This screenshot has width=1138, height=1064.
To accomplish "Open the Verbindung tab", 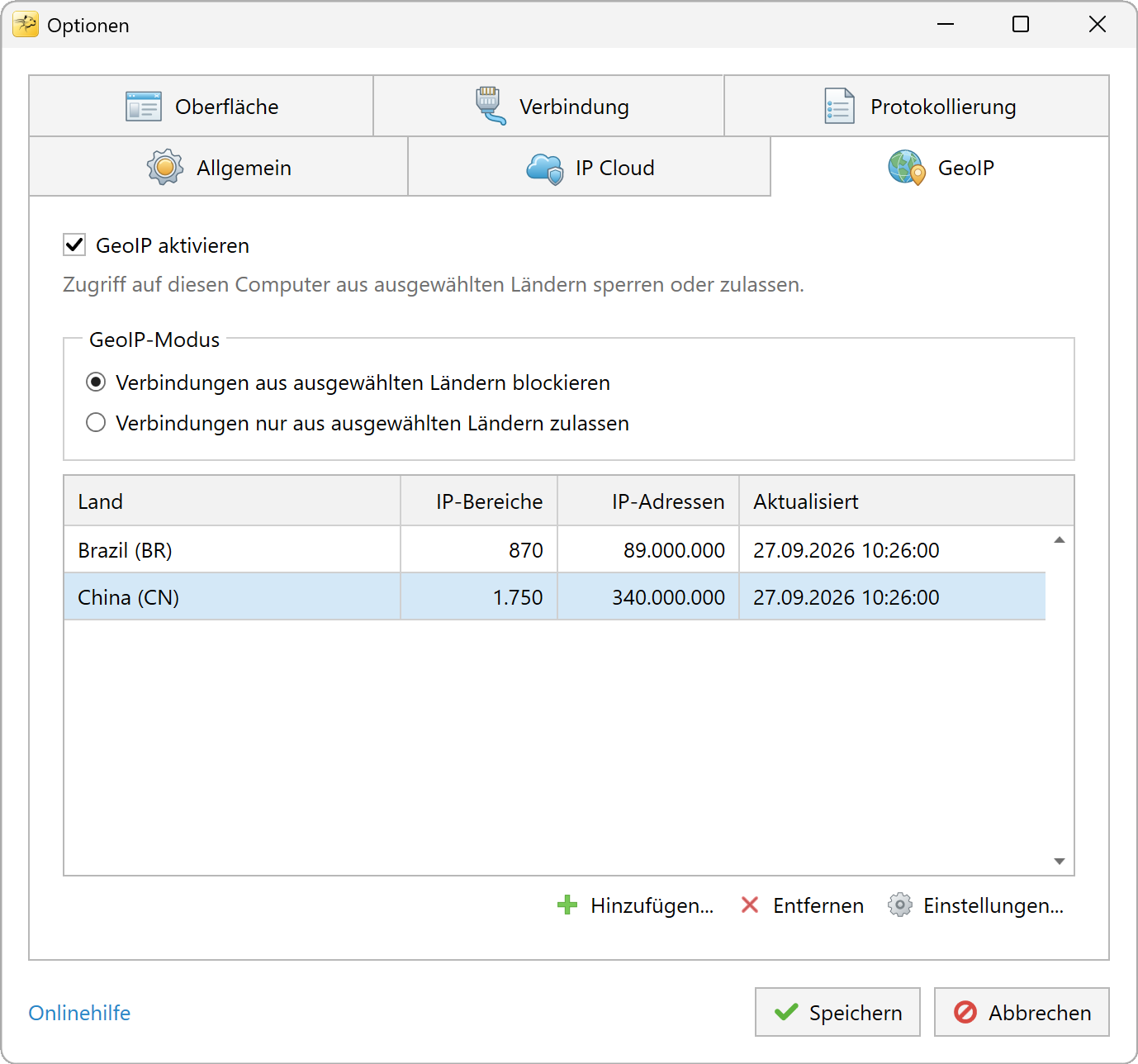I will click(548, 107).
